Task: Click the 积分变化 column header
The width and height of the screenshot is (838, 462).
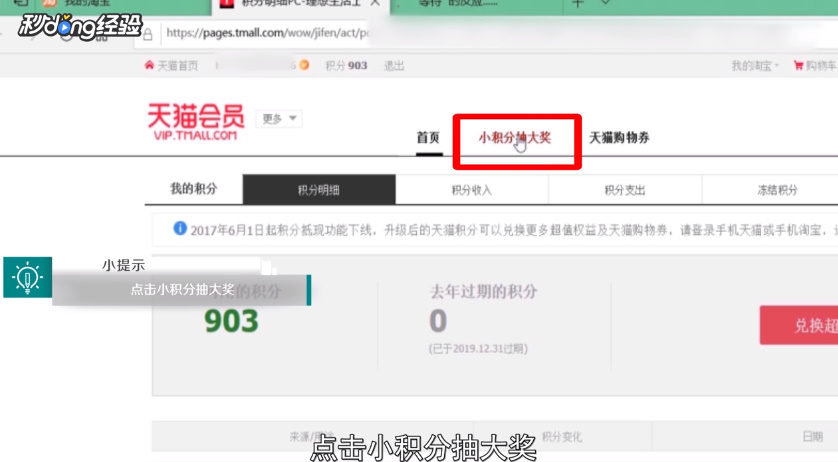Action: (x=562, y=437)
